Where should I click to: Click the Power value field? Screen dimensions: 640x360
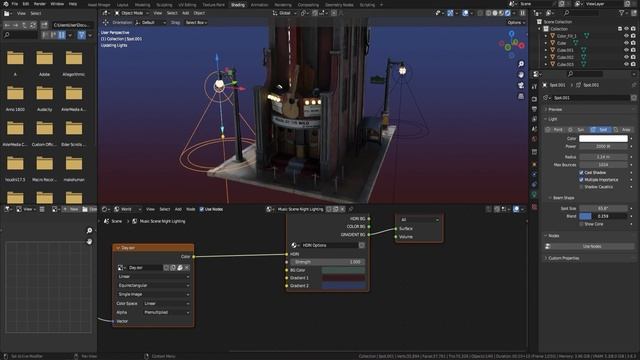click(603, 147)
